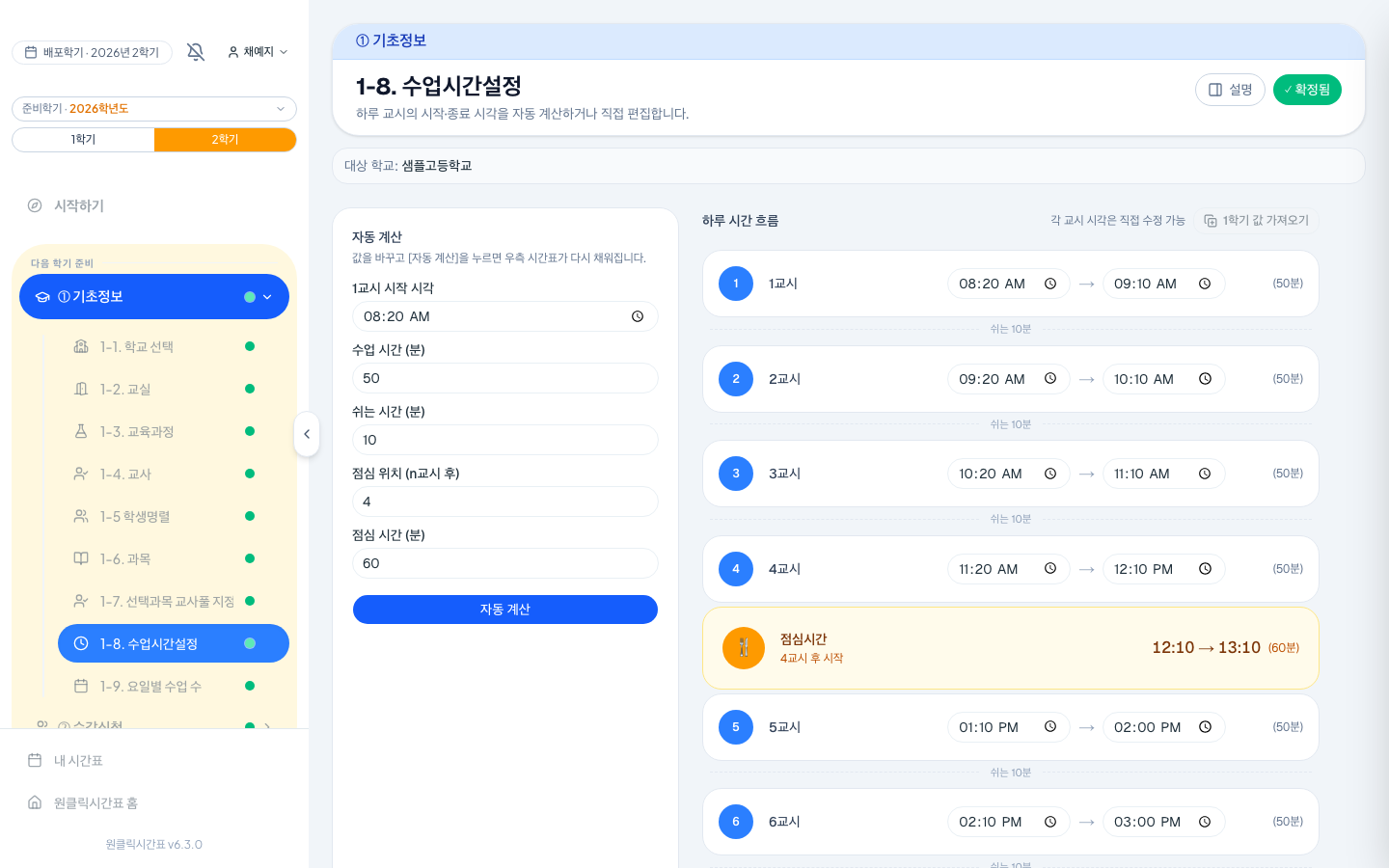Image resolution: width=1389 pixels, height=868 pixels.
Task: Open the clock picker for 2교시 start time 09:20 AM
Action: (1050, 379)
